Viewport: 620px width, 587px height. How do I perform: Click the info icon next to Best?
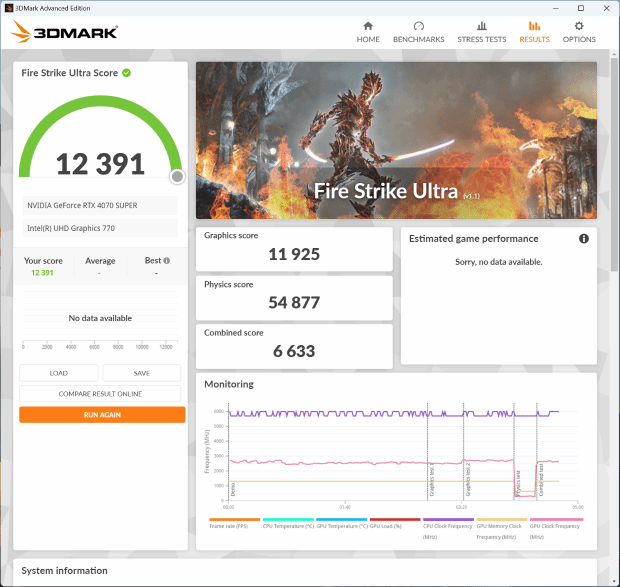tap(166, 260)
